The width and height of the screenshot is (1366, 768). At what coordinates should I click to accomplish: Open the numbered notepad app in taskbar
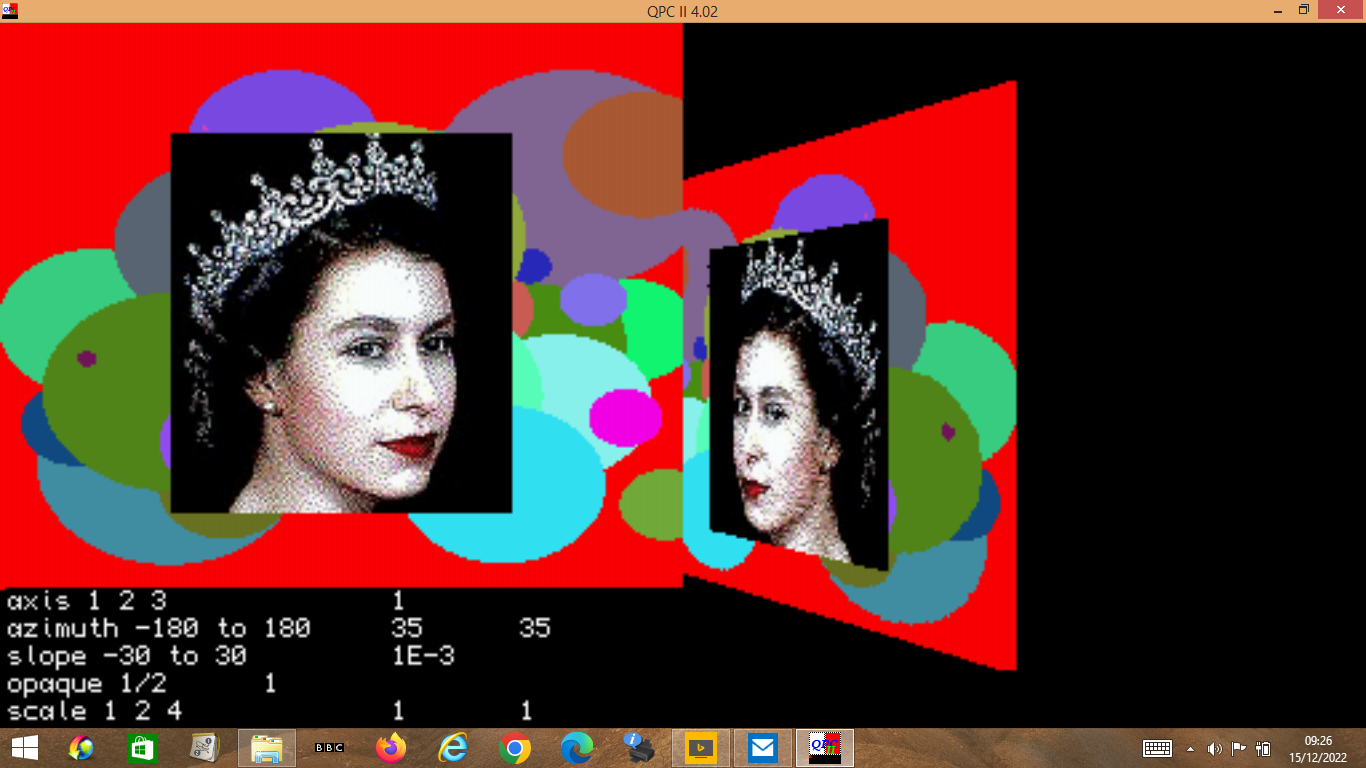point(205,747)
